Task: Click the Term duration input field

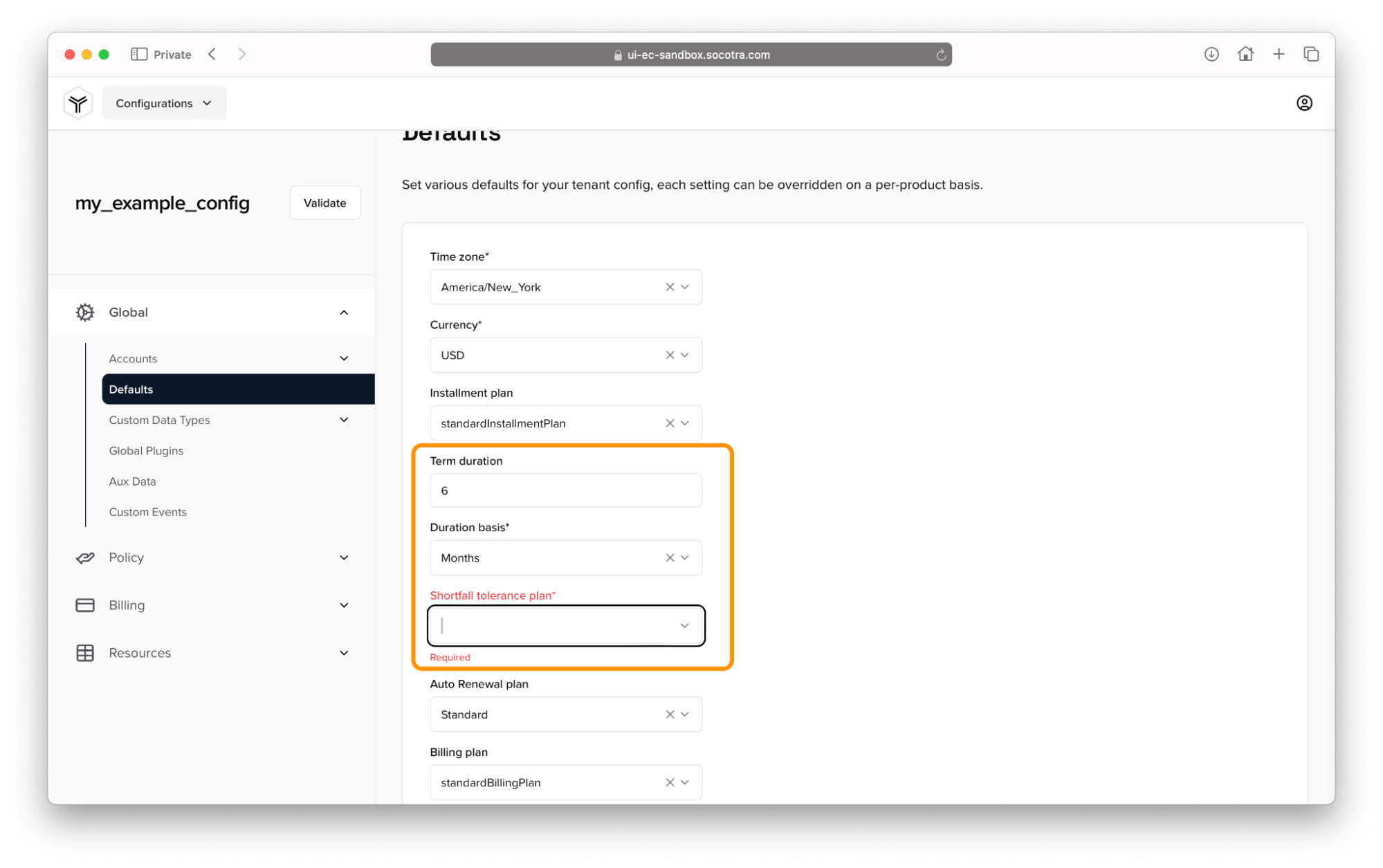Action: pos(565,490)
